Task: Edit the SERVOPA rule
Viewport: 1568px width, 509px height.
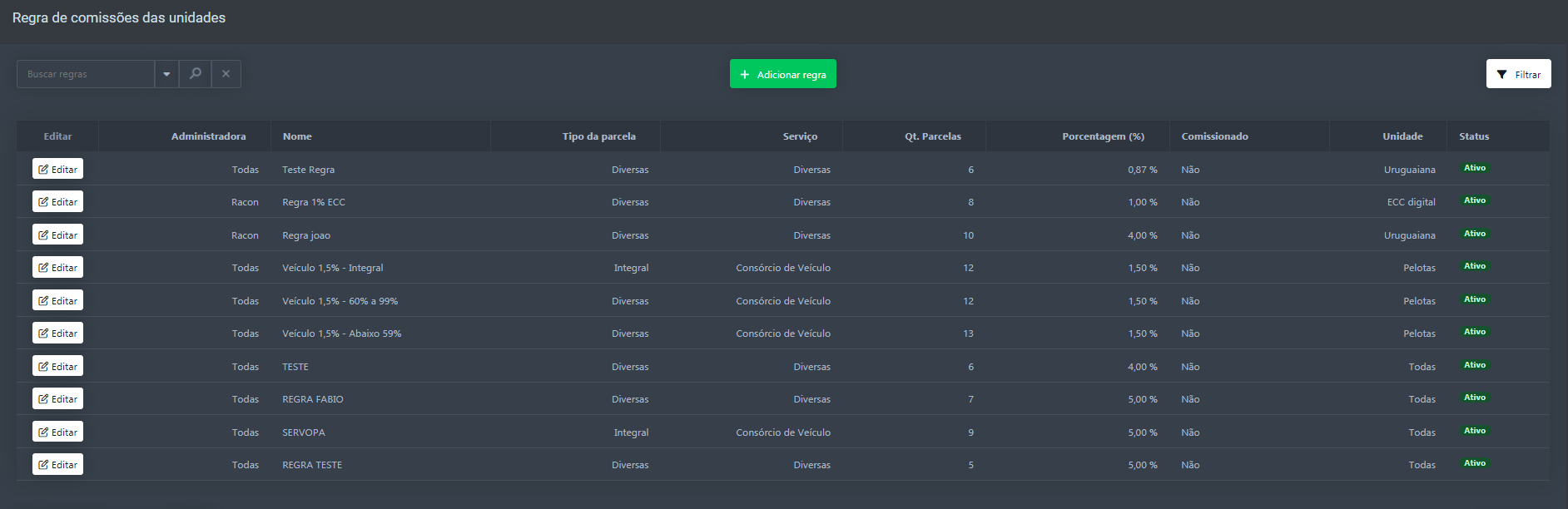Action: click(57, 432)
